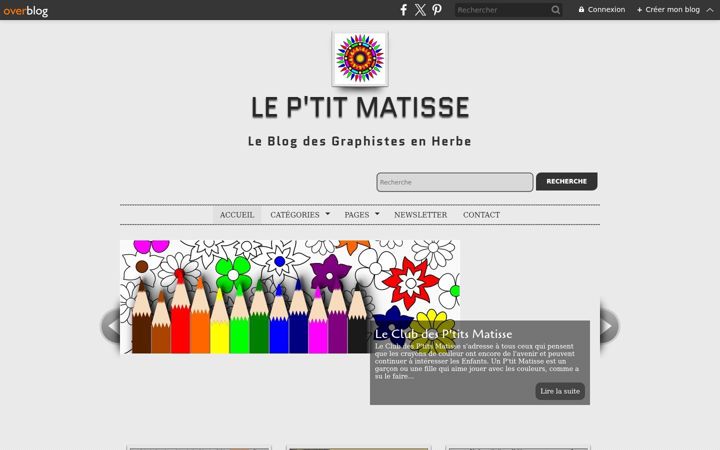This screenshot has height=450, width=720.
Task: Select the ACCUEIL menu item
Action: pos(237,215)
